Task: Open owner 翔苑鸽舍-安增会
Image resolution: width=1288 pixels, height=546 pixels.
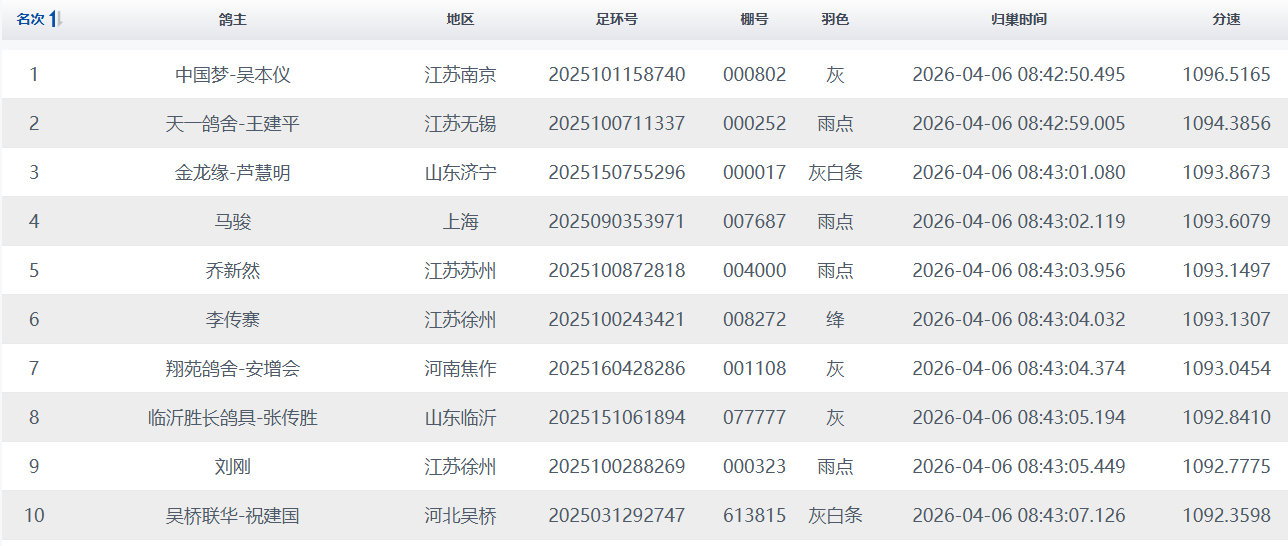Action: [233, 369]
